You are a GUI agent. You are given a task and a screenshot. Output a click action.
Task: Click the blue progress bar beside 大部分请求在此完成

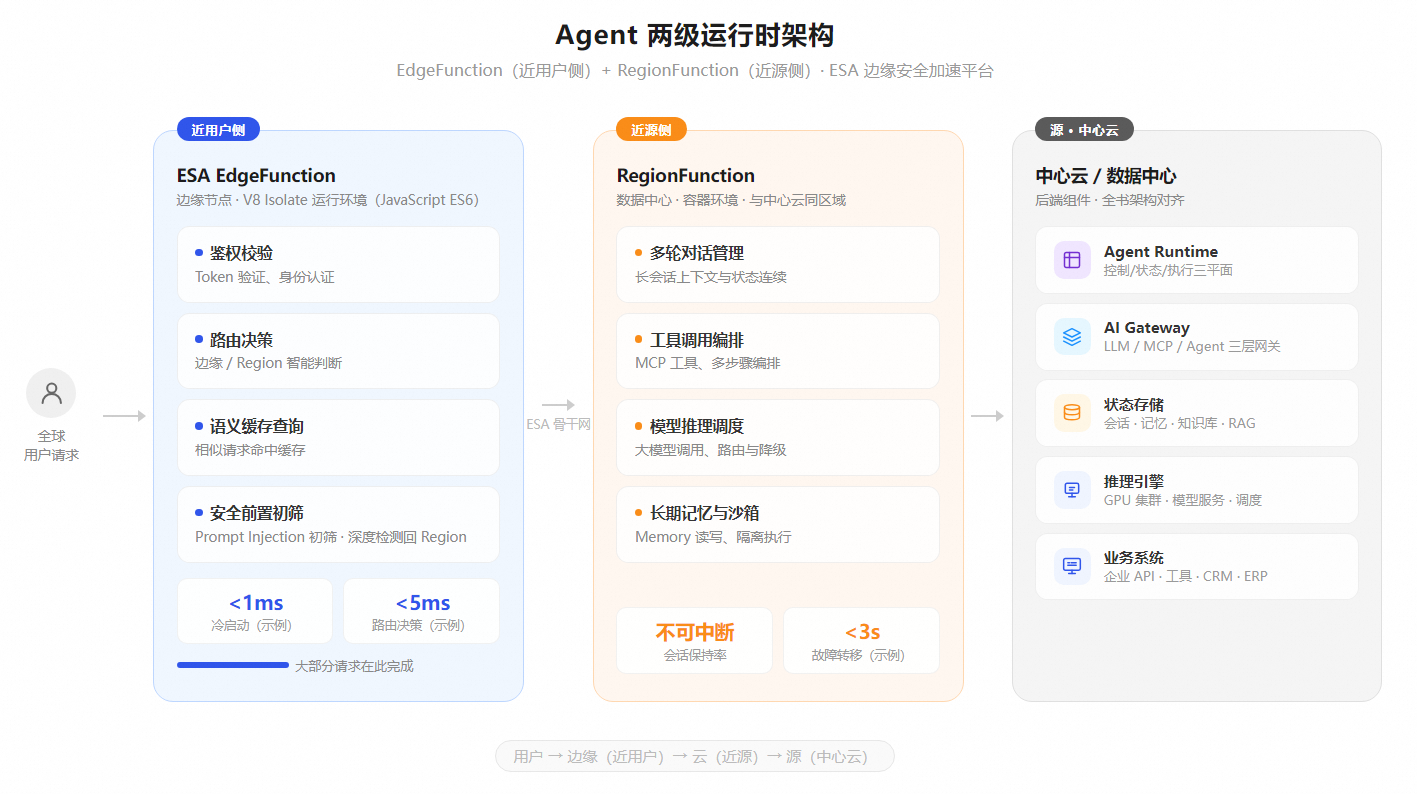(233, 665)
